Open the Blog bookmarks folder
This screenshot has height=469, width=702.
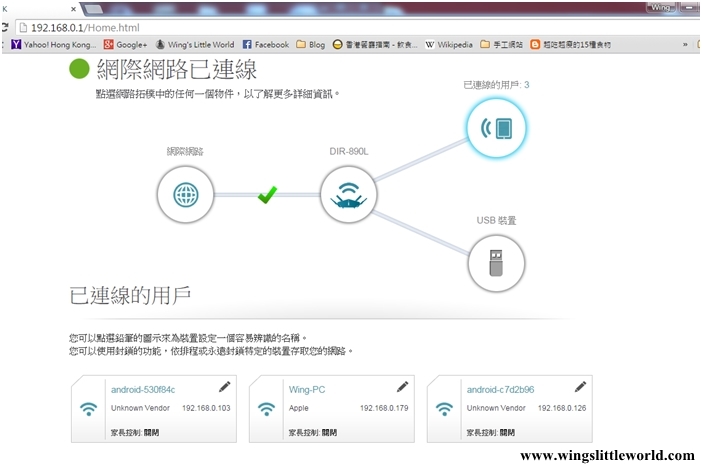tap(310, 45)
